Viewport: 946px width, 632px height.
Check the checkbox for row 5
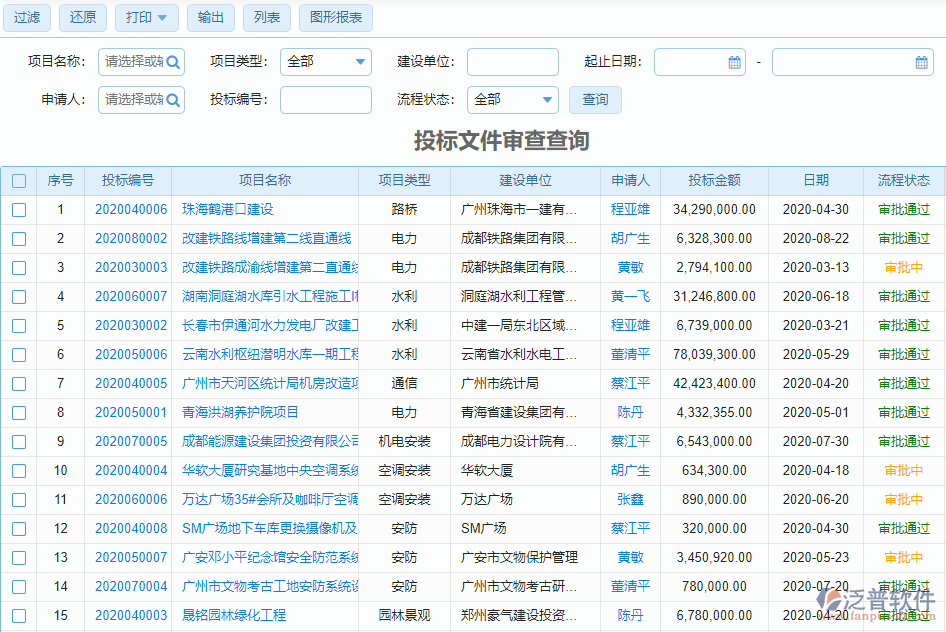click(x=19, y=325)
